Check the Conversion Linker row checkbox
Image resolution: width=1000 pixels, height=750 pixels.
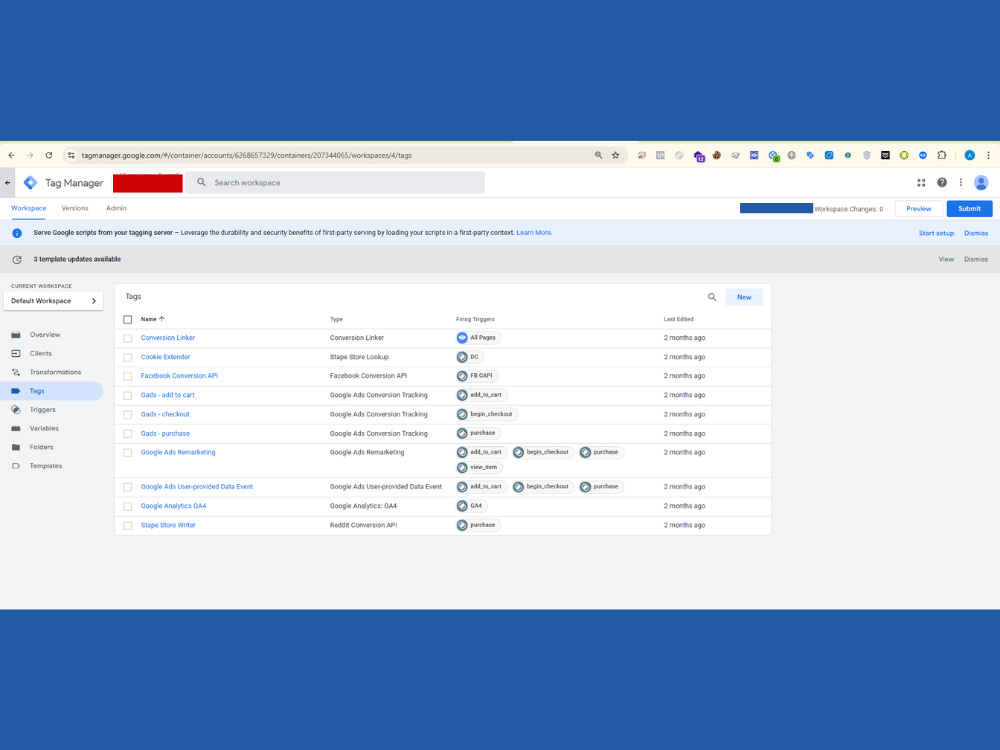pyautogui.click(x=128, y=338)
